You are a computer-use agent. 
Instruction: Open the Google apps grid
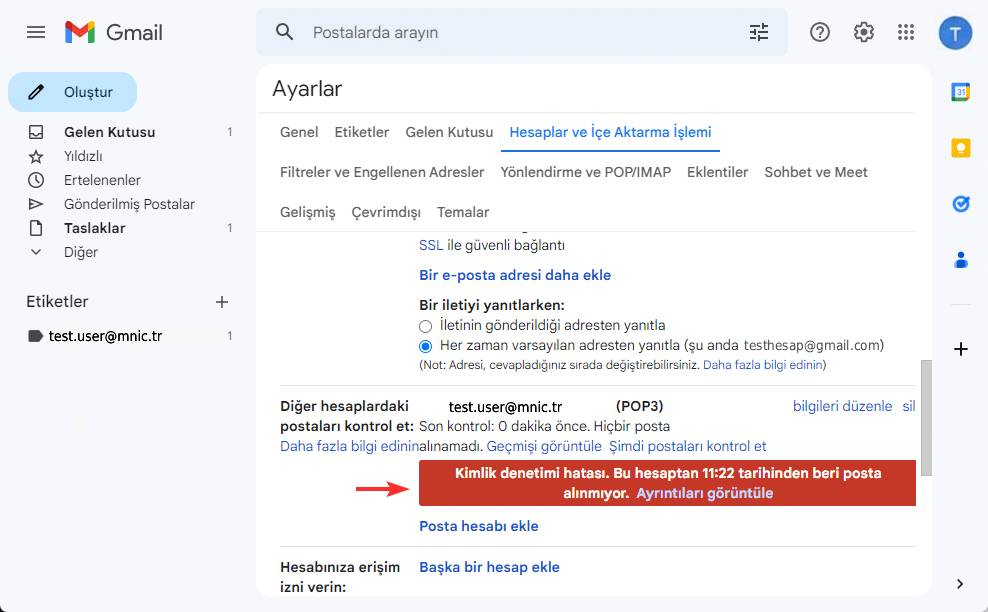906,32
